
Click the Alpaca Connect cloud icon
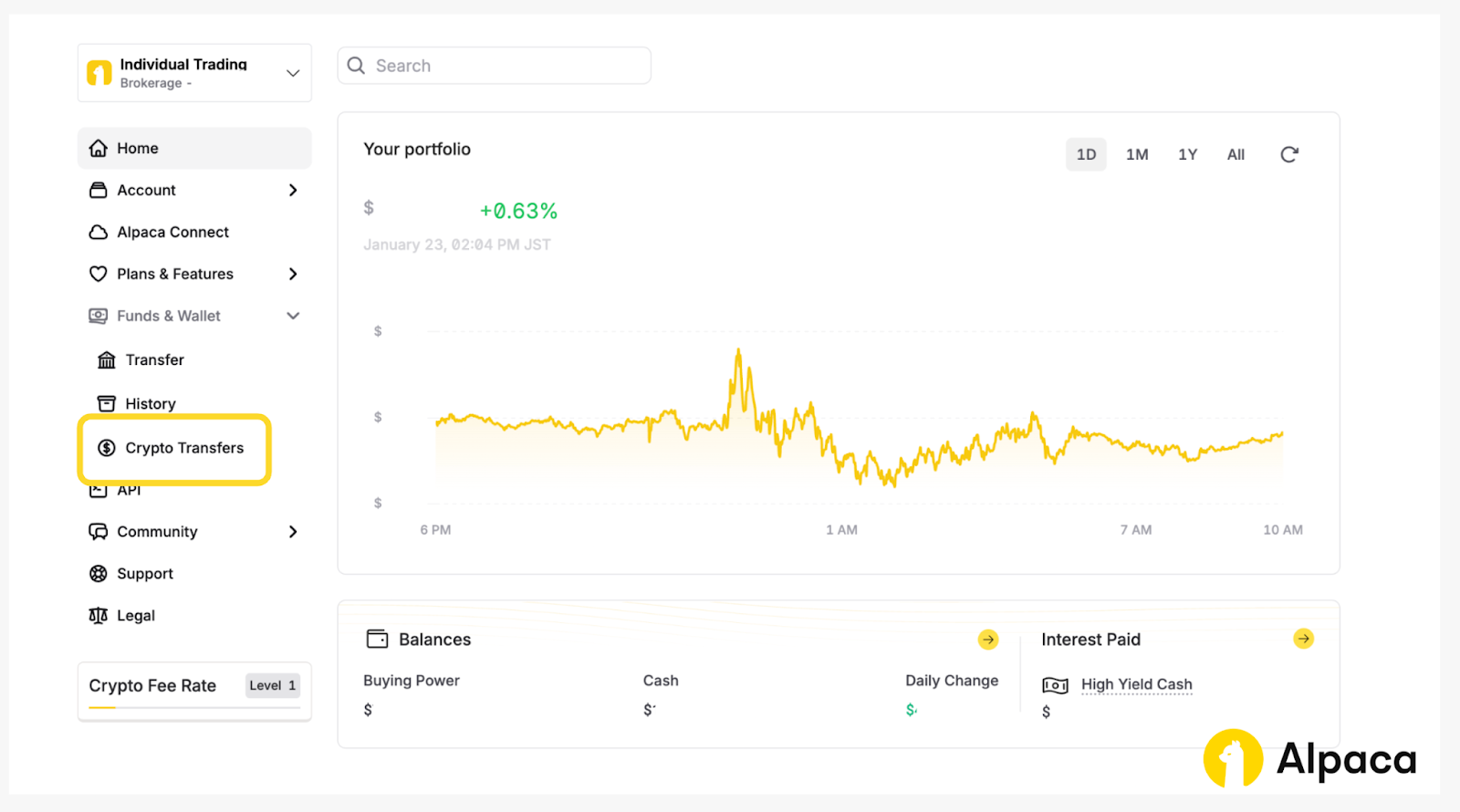click(x=99, y=233)
